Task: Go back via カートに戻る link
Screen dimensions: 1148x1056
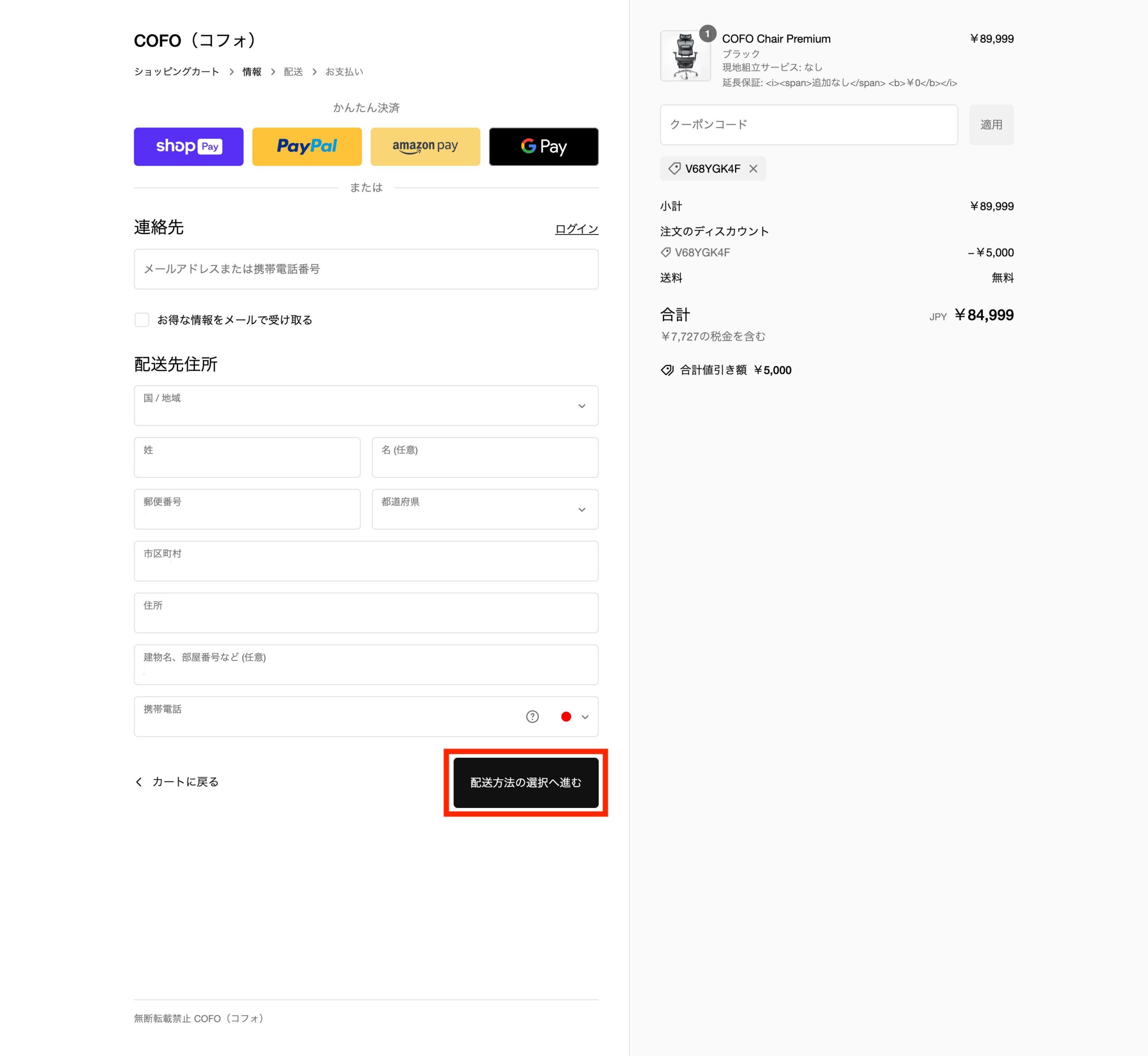Action: 177,782
